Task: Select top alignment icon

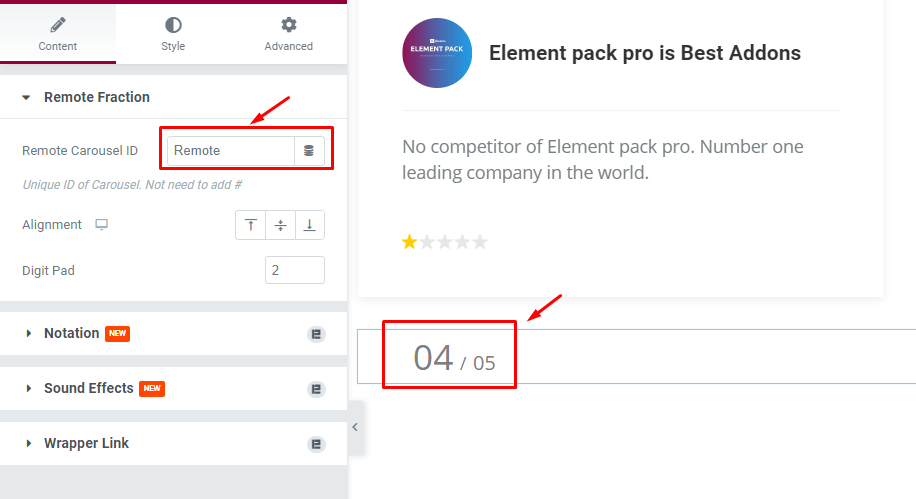Action: 251,225
